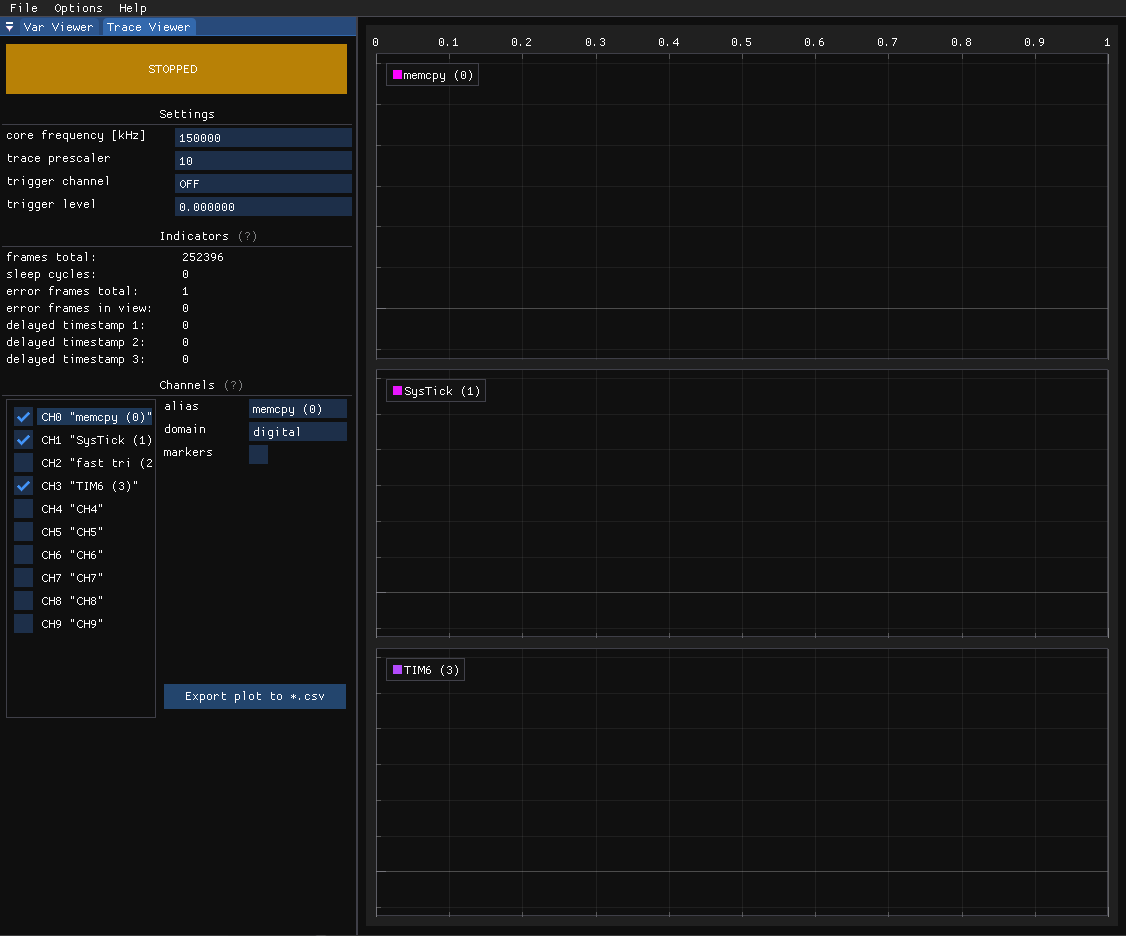
Task: Click the SysTick legend color marker
Action: click(397, 391)
